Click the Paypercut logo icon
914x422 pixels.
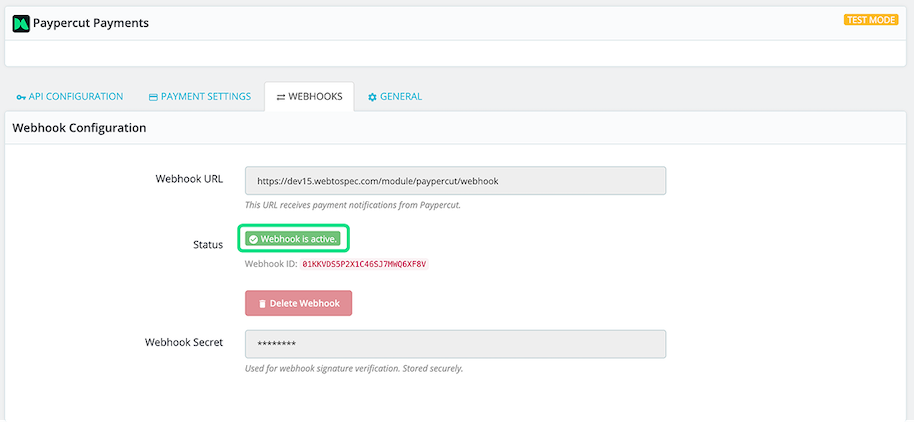(21, 23)
